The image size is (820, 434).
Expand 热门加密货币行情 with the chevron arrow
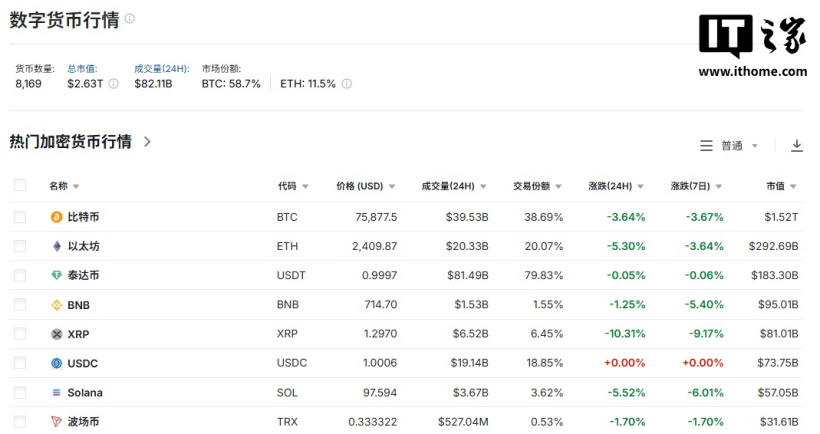[147, 142]
